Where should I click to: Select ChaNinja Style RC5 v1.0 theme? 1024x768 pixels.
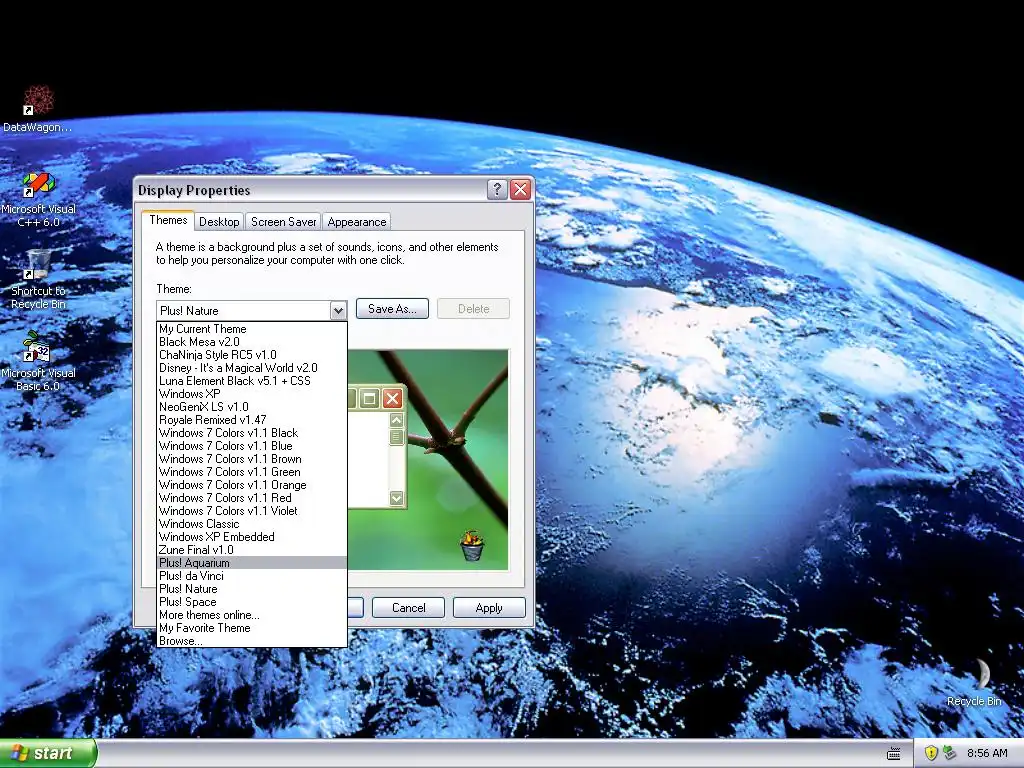click(252, 355)
